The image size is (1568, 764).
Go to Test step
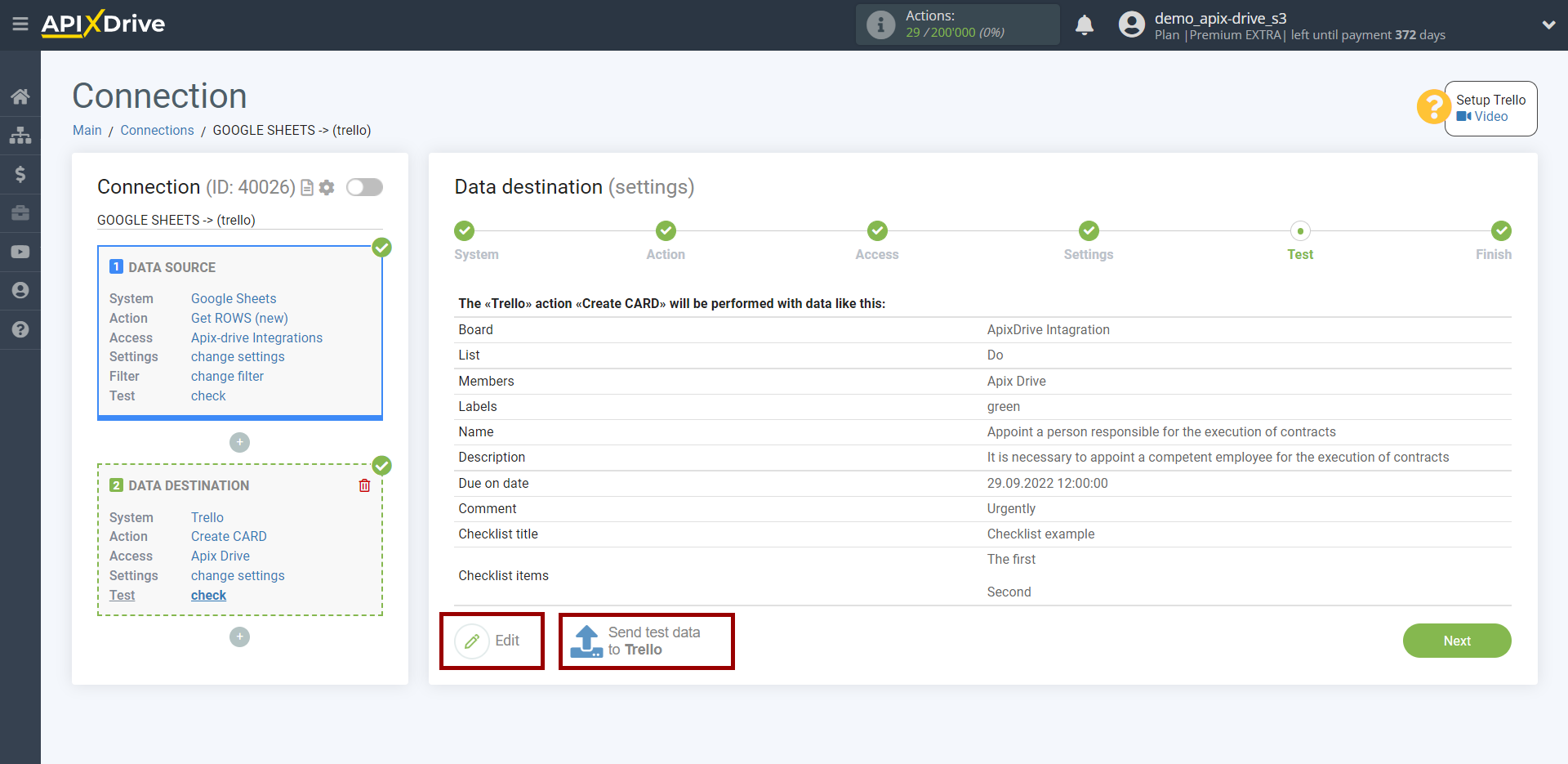[1300, 231]
